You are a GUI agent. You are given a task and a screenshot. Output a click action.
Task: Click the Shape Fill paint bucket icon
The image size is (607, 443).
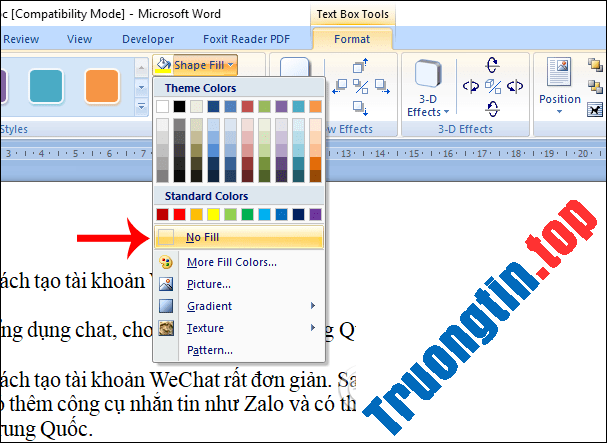[x=163, y=65]
